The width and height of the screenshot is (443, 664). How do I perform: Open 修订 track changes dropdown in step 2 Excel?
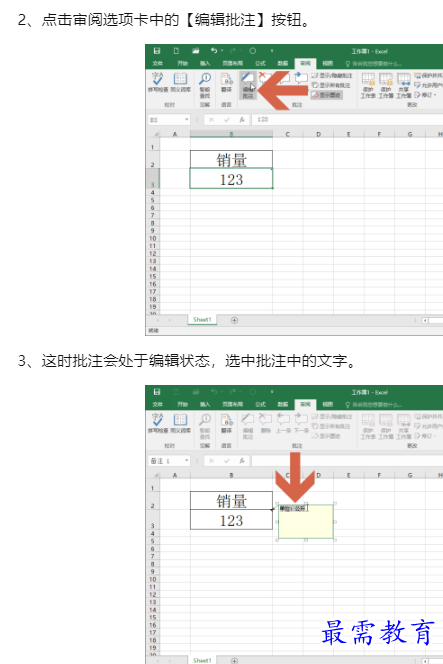pyautogui.click(x=425, y=95)
